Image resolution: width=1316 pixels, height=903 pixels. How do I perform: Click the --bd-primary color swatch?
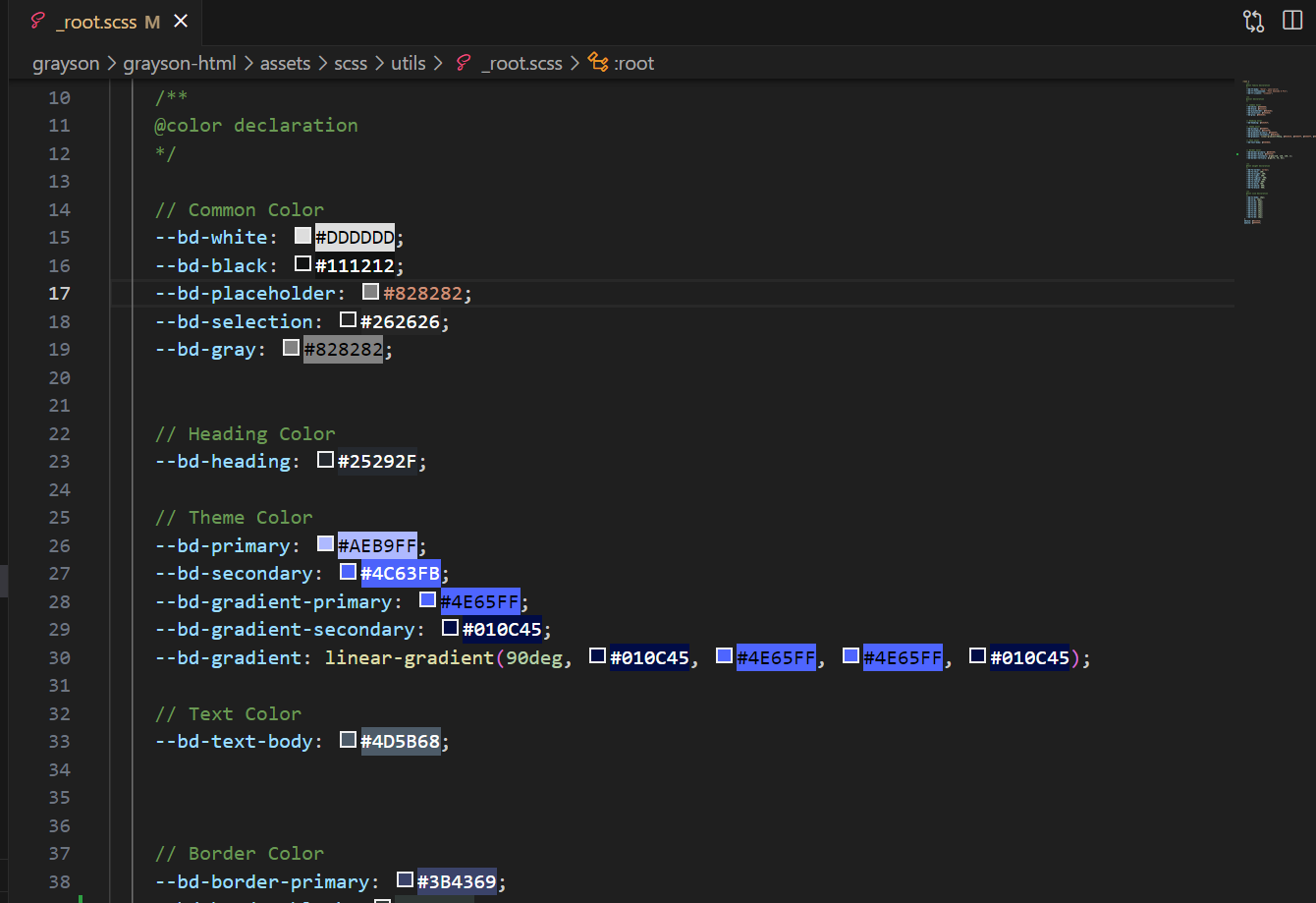pos(326,544)
